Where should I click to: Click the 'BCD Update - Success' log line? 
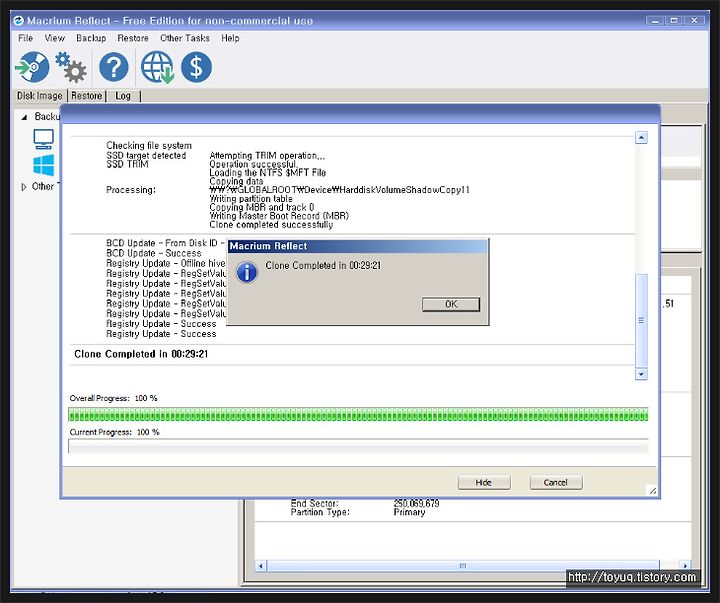[x=153, y=253]
